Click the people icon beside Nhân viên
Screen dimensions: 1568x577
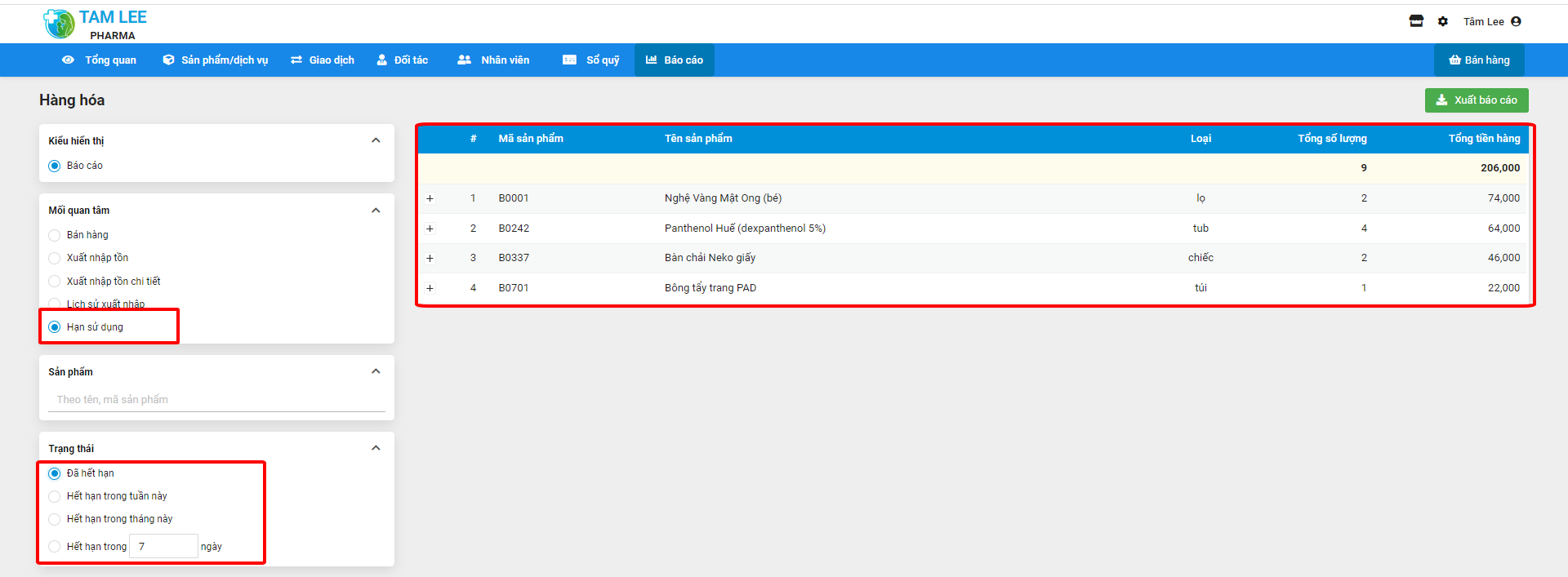(x=464, y=60)
